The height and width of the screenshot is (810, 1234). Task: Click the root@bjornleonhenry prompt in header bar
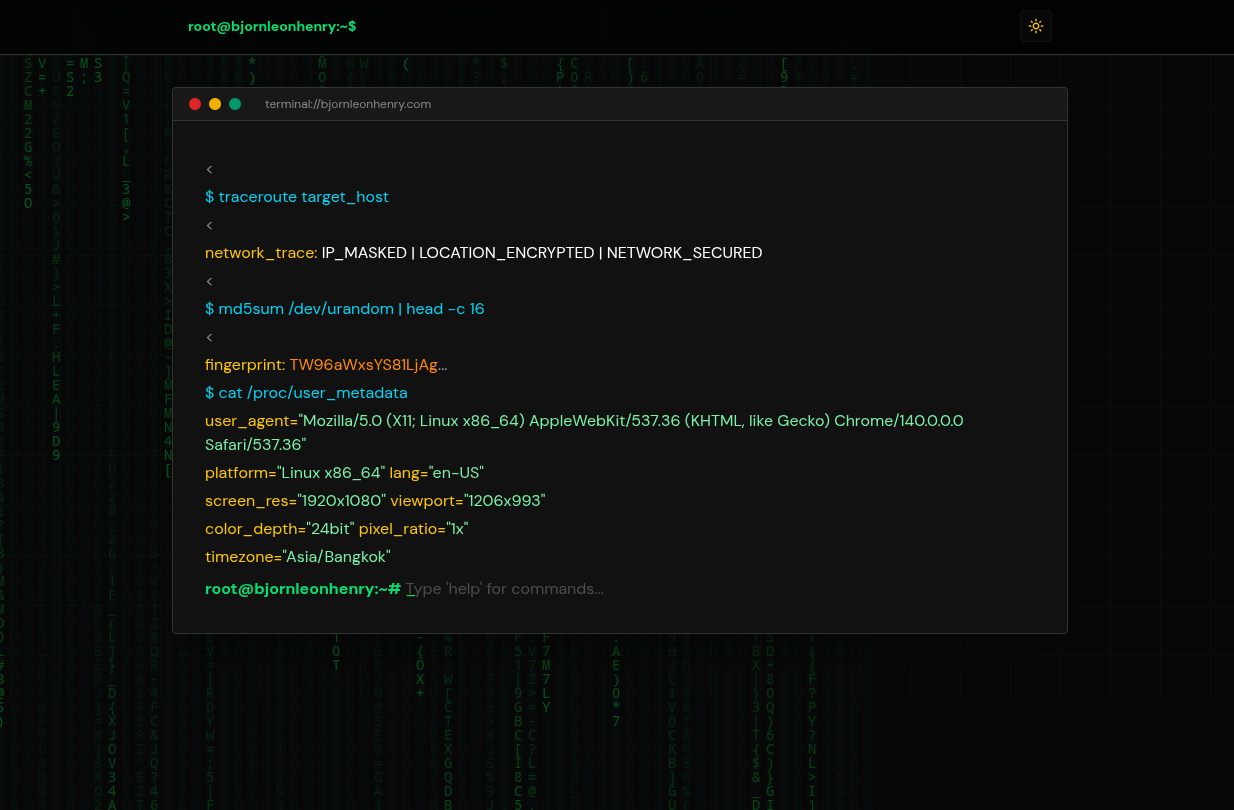(x=272, y=26)
